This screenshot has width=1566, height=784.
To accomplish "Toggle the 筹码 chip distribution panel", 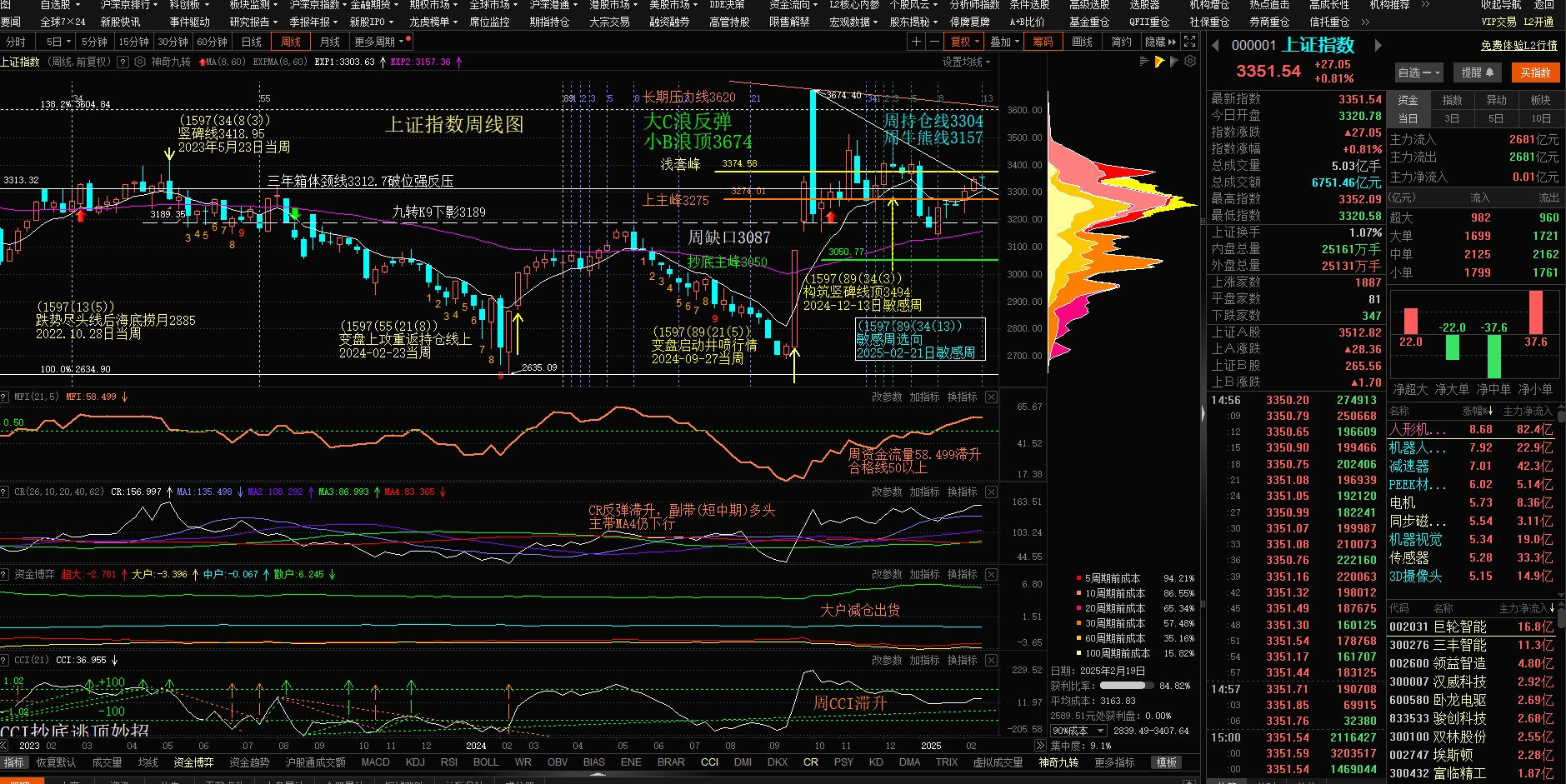I will (x=1043, y=42).
